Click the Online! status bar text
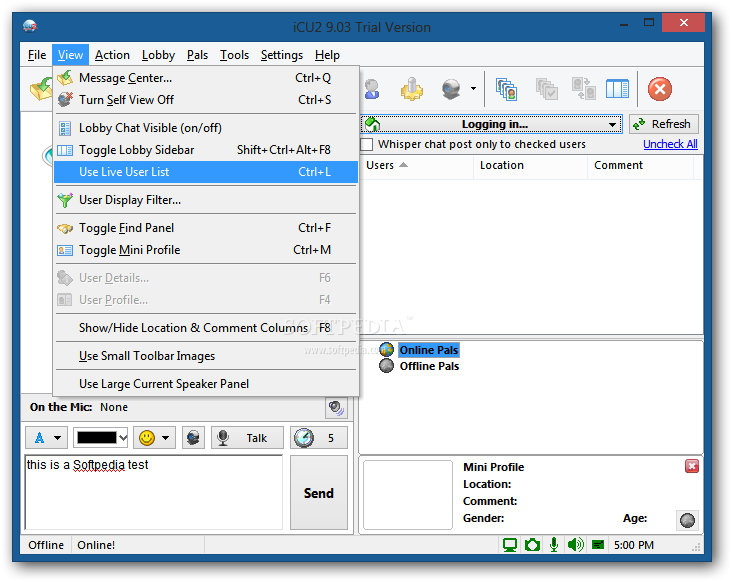The height and width of the screenshot is (582, 732). [96, 545]
